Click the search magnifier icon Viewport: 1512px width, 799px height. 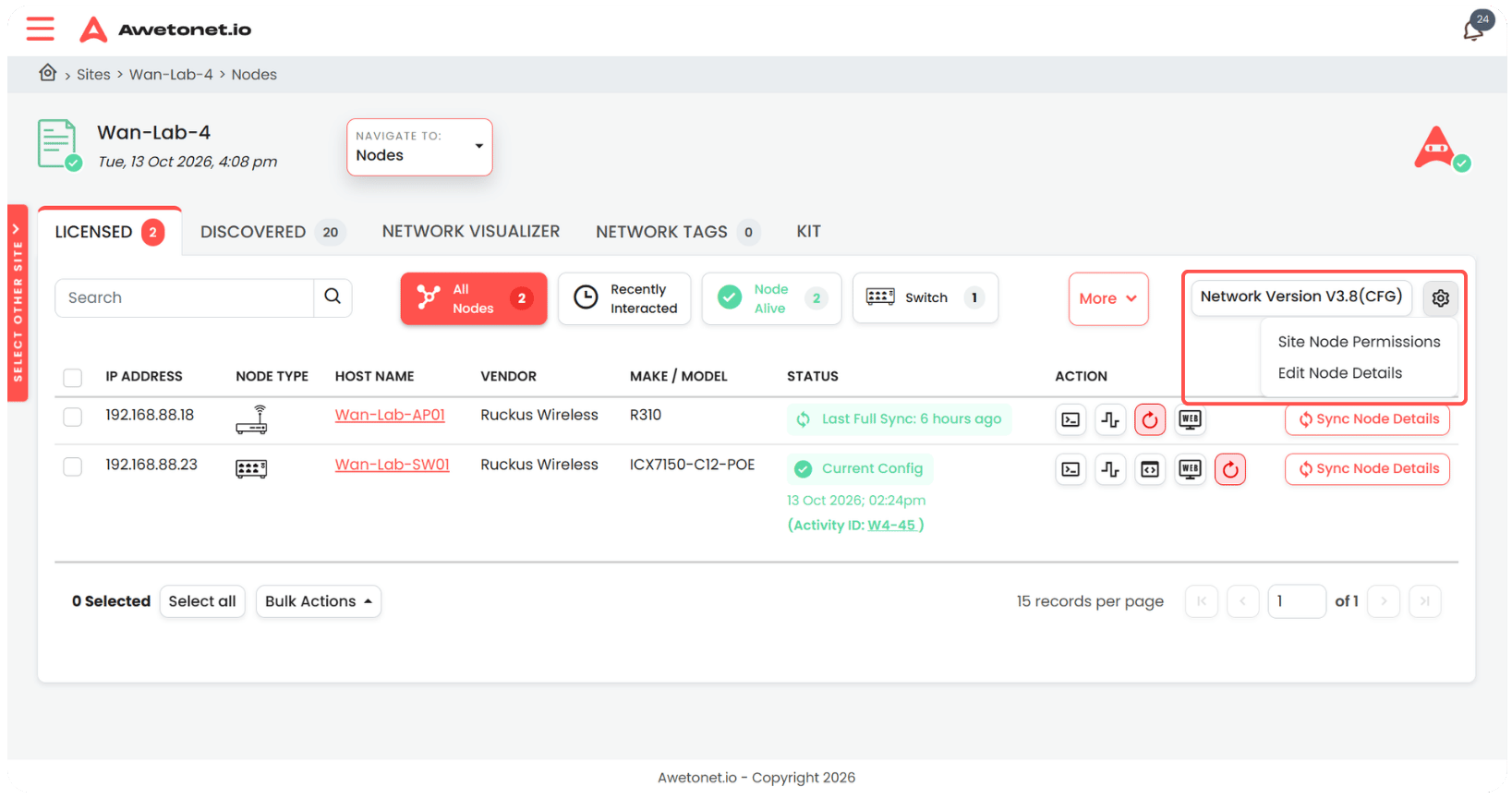pos(333,297)
